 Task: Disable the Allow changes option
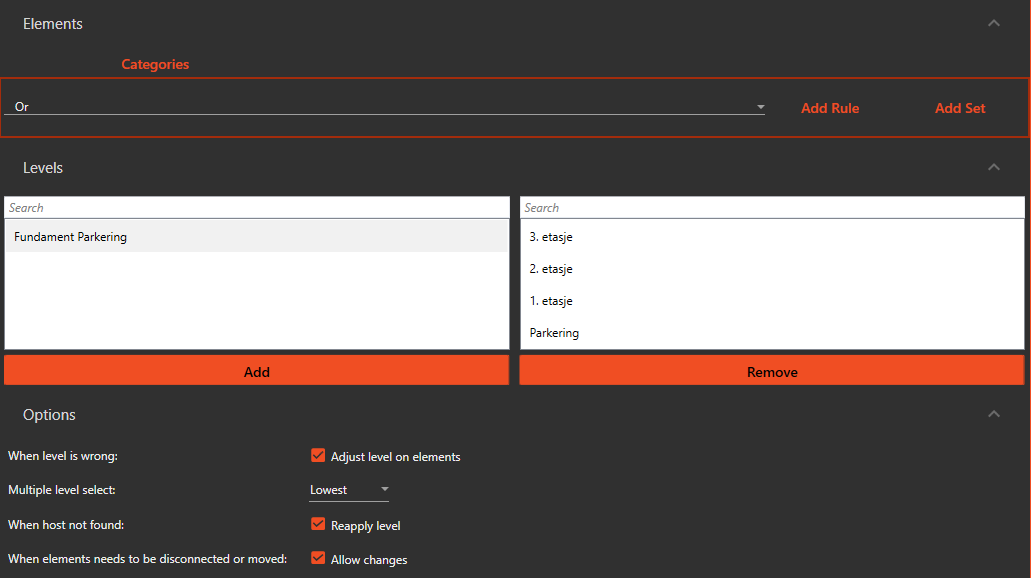pyautogui.click(x=318, y=558)
